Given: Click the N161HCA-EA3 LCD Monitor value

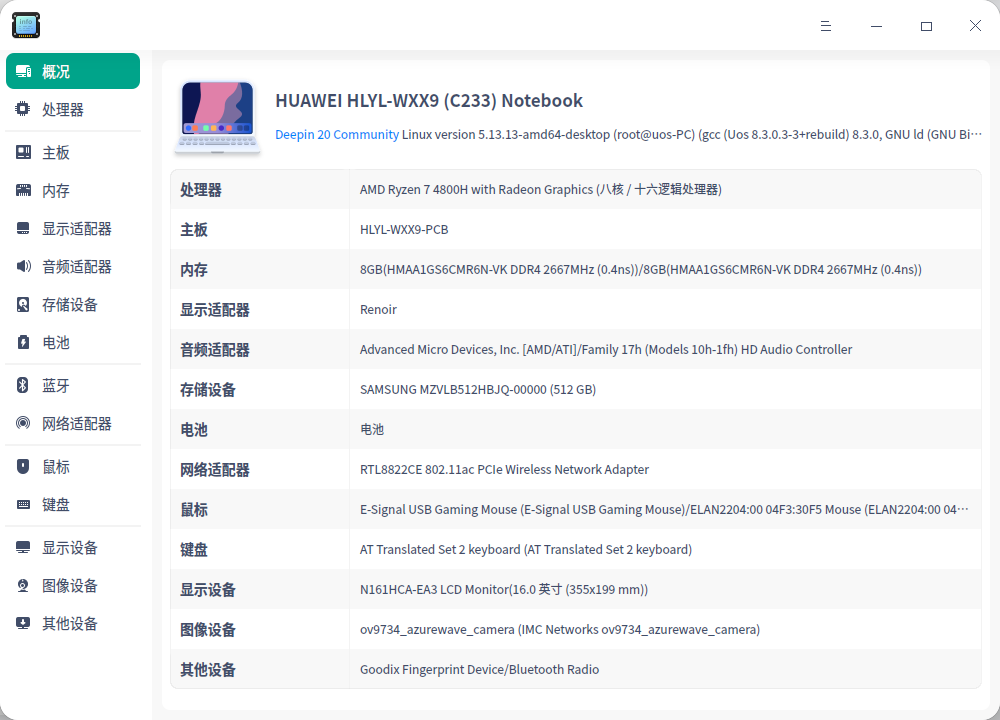Looking at the screenshot, I should tap(503, 589).
